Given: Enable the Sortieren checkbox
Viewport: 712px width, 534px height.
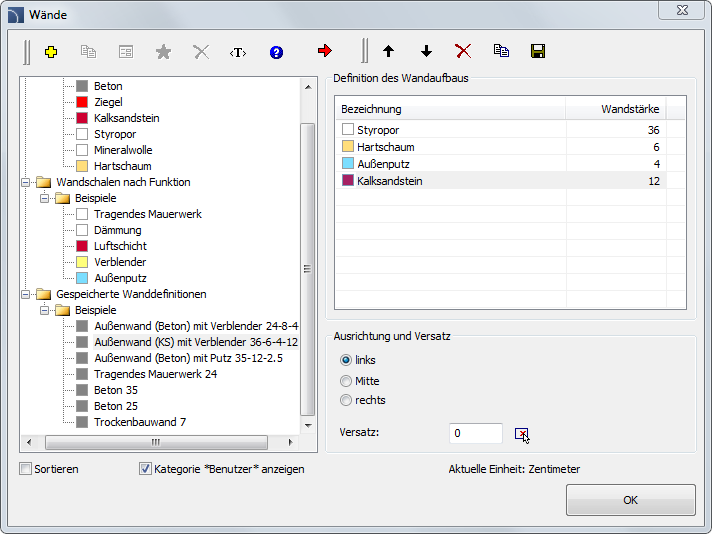Looking at the screenshot, I should [25, 469].
